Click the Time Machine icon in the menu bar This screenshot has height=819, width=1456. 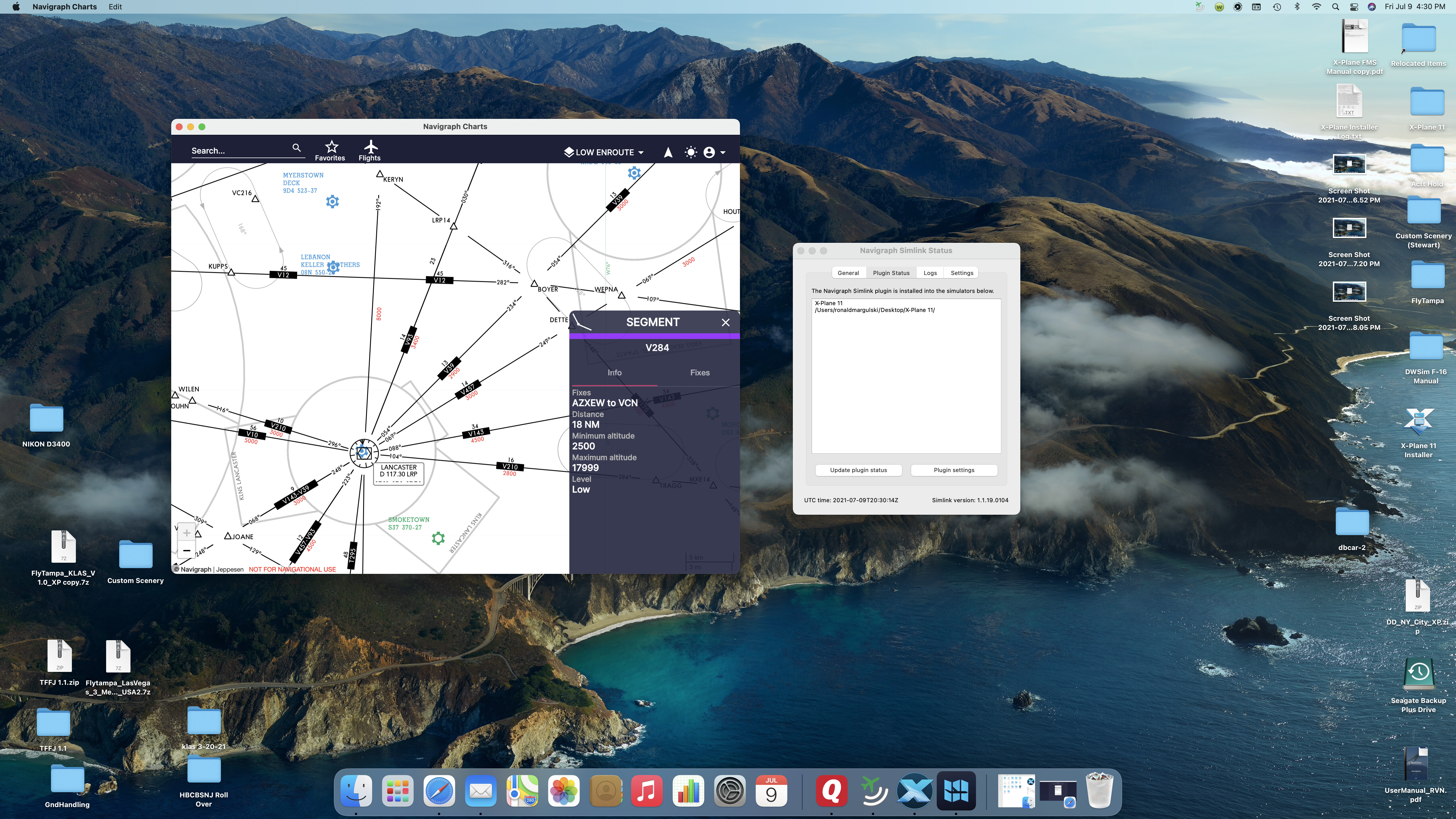1277,7
